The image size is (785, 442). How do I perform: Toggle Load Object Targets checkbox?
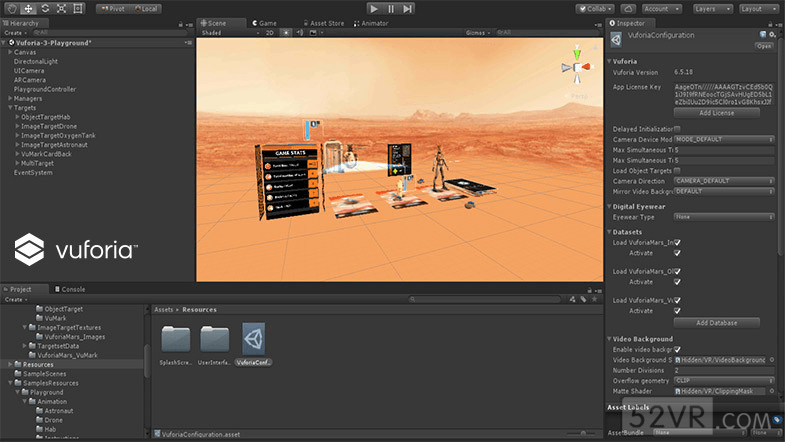(x=677, y=171)
